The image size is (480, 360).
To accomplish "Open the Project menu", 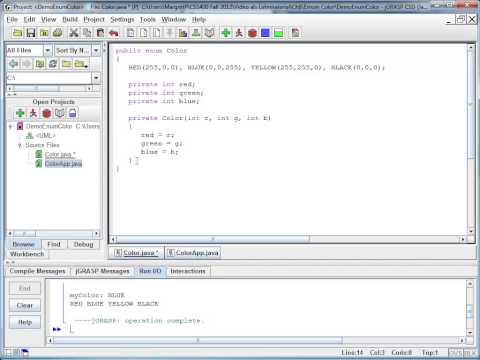I will click(94, 19).
